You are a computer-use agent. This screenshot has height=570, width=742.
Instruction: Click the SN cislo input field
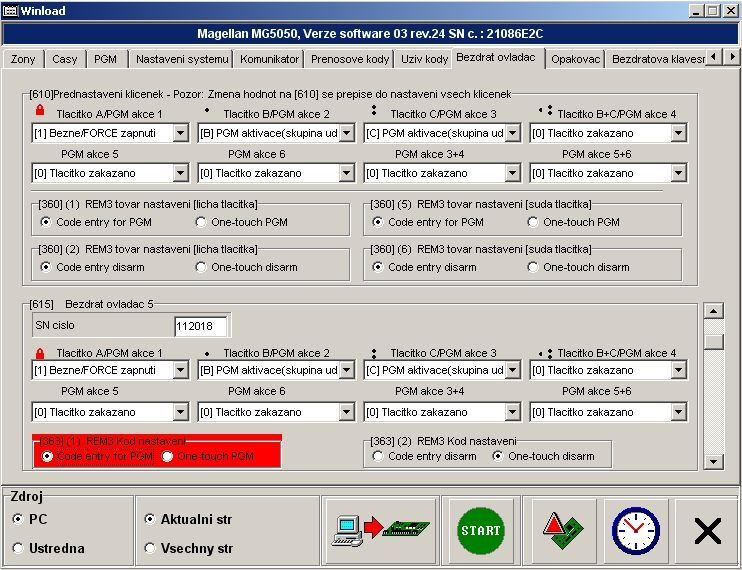point(200,326)
